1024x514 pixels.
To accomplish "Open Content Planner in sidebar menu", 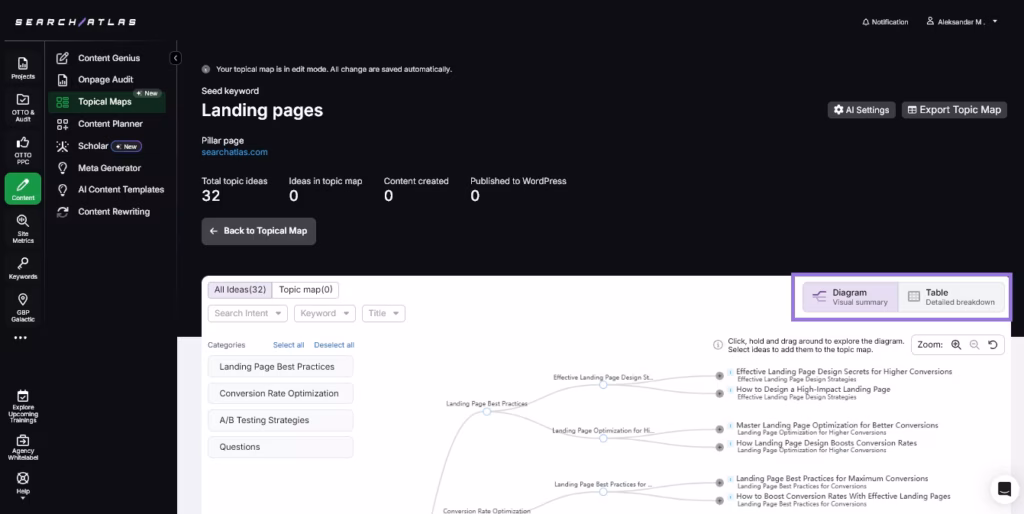I will (110, 124).
